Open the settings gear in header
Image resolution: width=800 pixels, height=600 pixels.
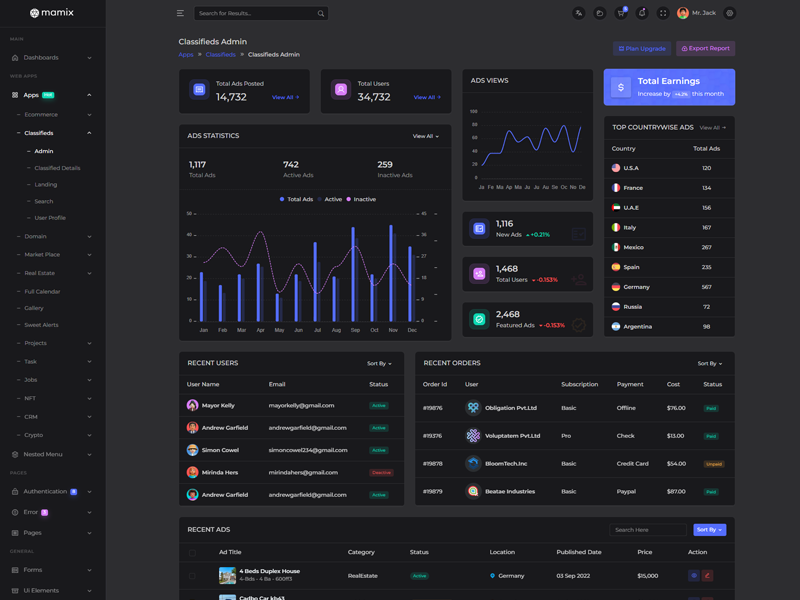tap(730, 13)
